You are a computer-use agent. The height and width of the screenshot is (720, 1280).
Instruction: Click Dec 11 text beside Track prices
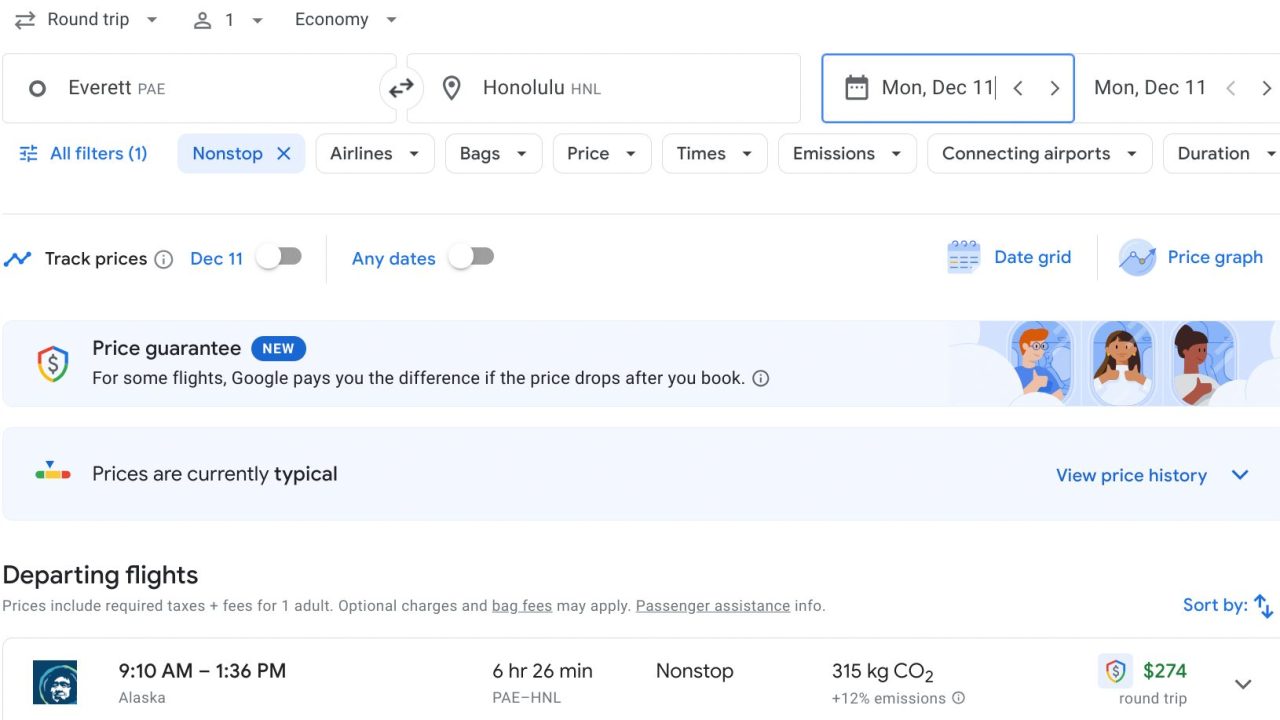point(217,259)
